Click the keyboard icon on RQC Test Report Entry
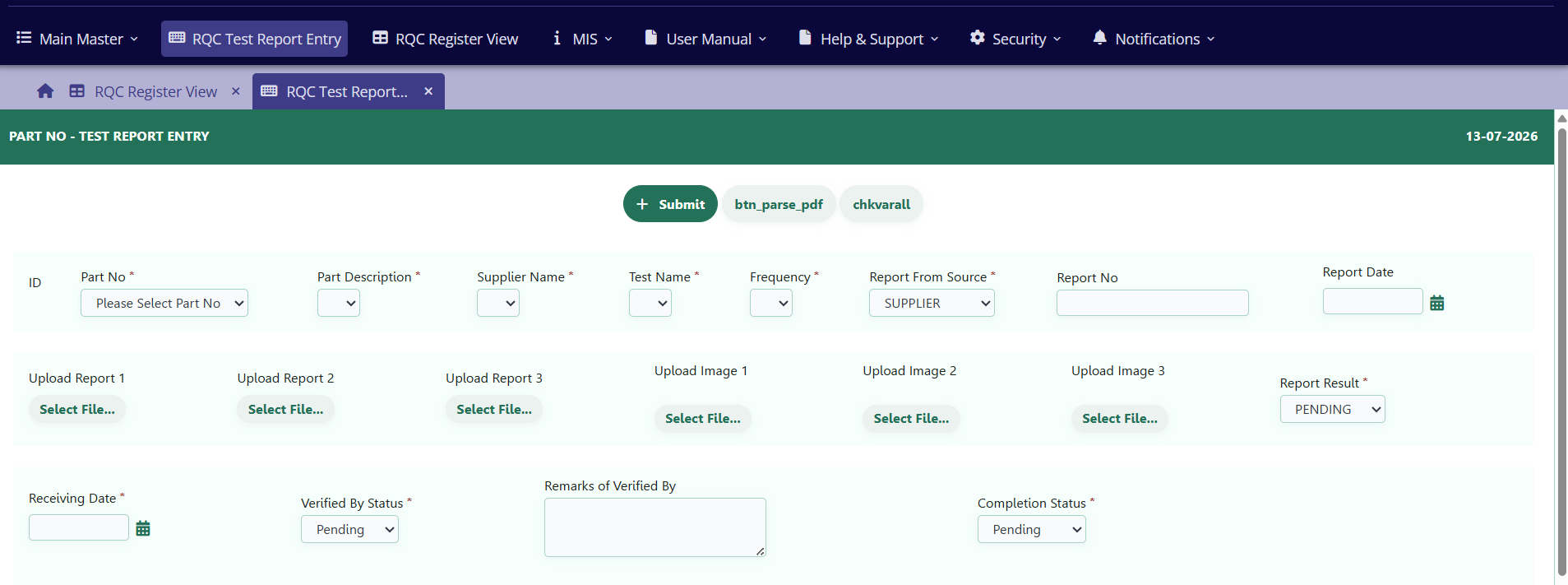The height and width of the screenshot is (585, 1568). pyautogui.click(x=177, y=38)
